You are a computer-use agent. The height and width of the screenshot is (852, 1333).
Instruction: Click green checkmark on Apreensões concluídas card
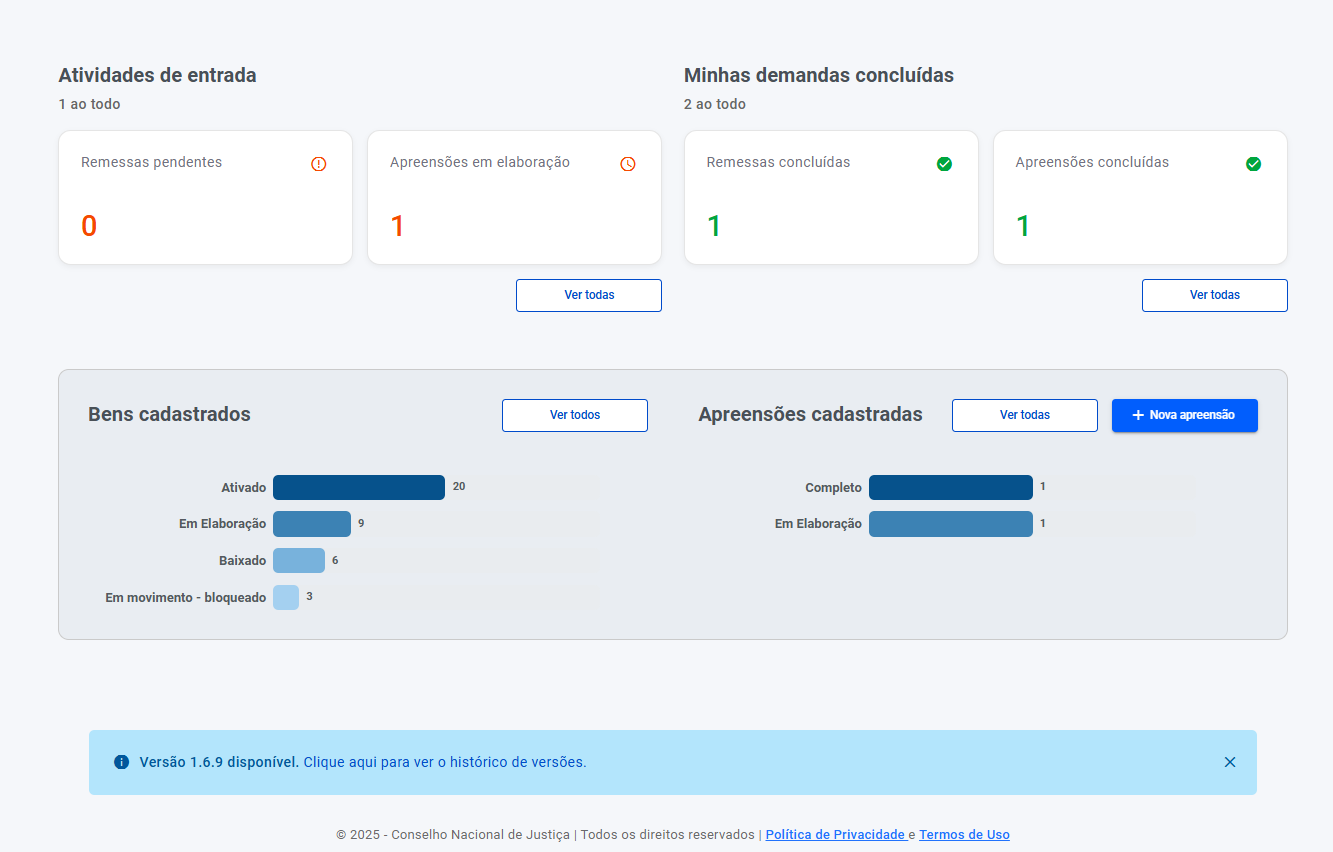pyautogui.click(x=1253, y=164)
